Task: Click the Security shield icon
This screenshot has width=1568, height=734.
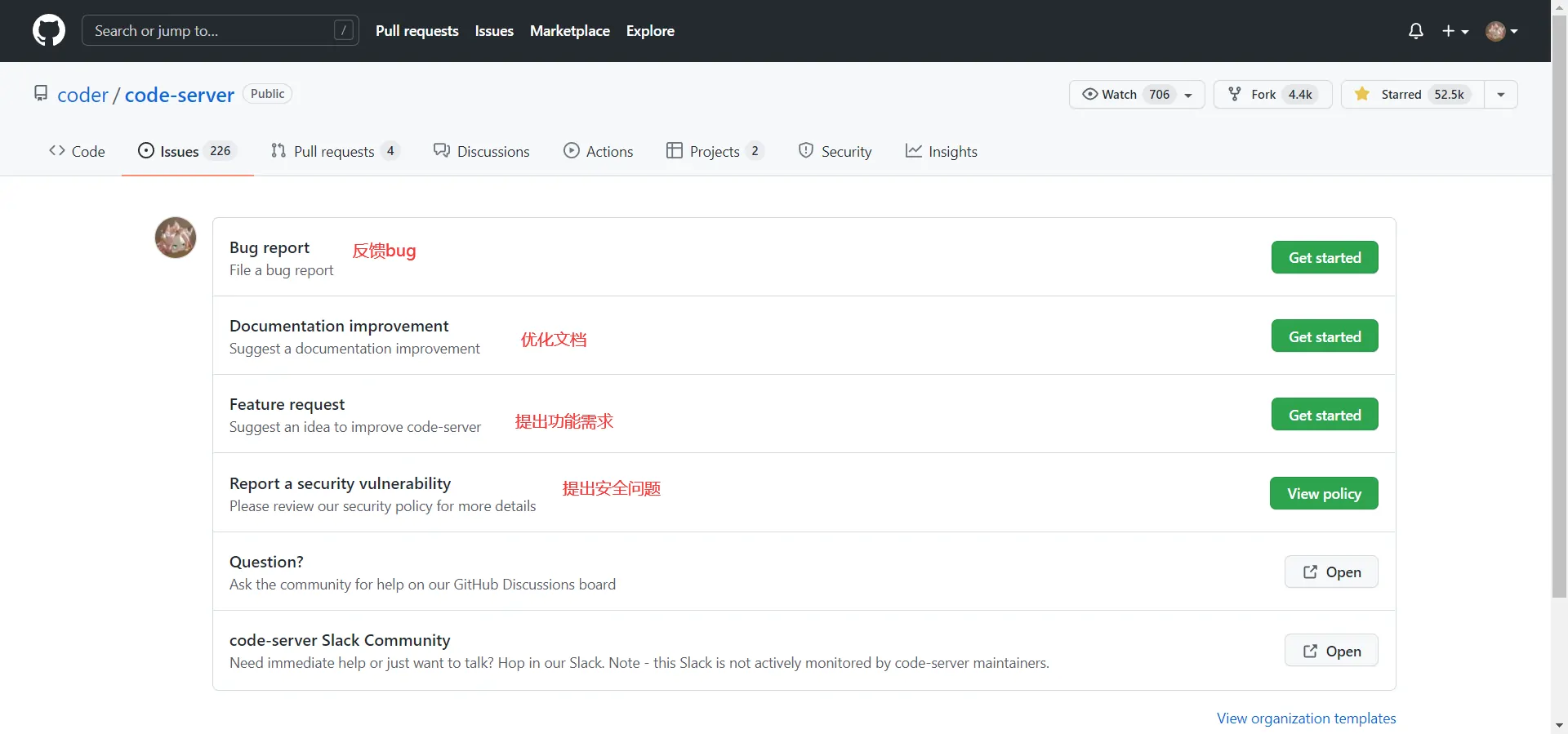Action: (x=806, y=150)
